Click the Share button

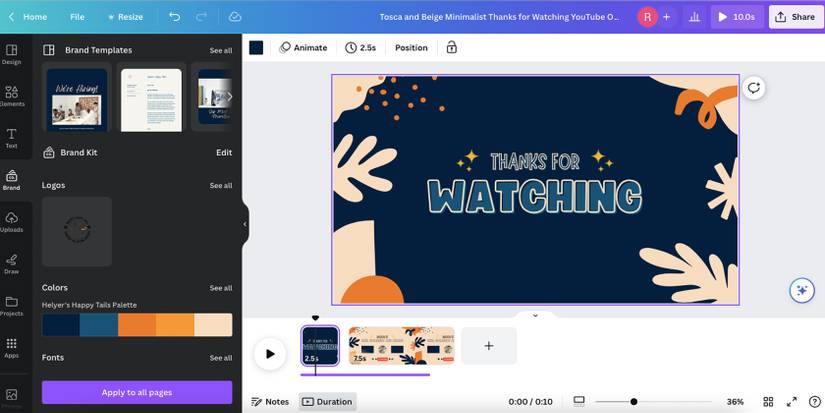coord(796,17)
